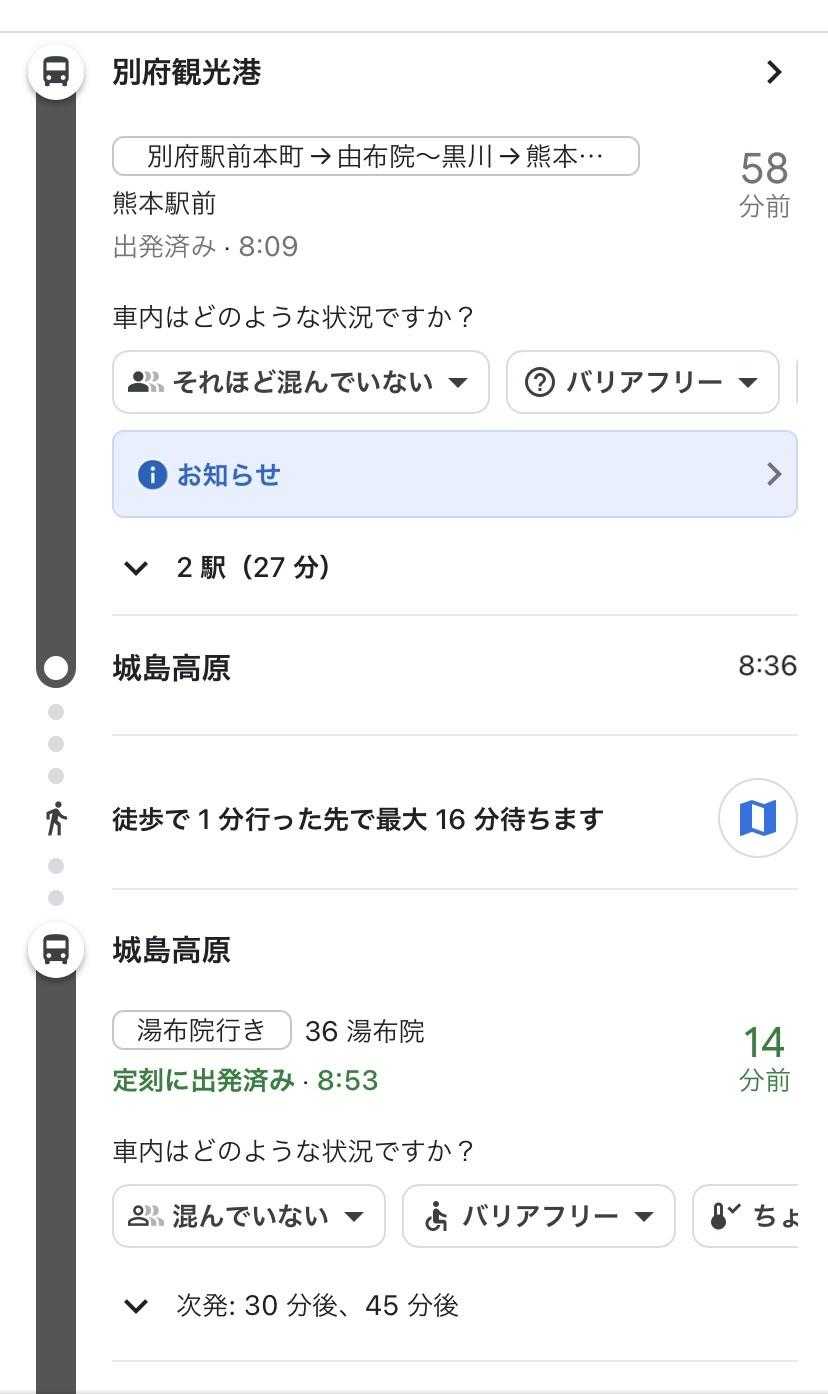Tap the wheelchair icon in バリアフリー chip
The width and height of the screenshot is (828, 1394).
click(436, 1216)
